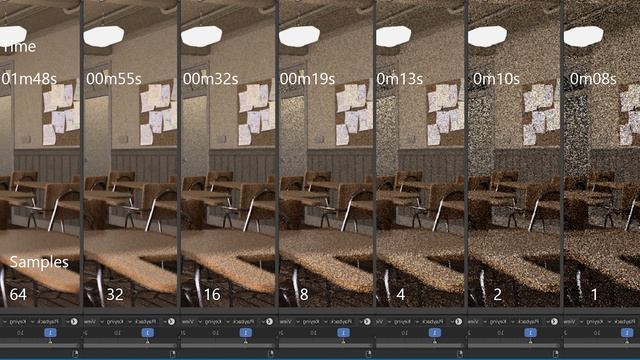Image resolution: width=640 pixels, height=360 pixels.
Task: Click the status bar mouse icon under the 8-sample render
Action: click(369, 353)
